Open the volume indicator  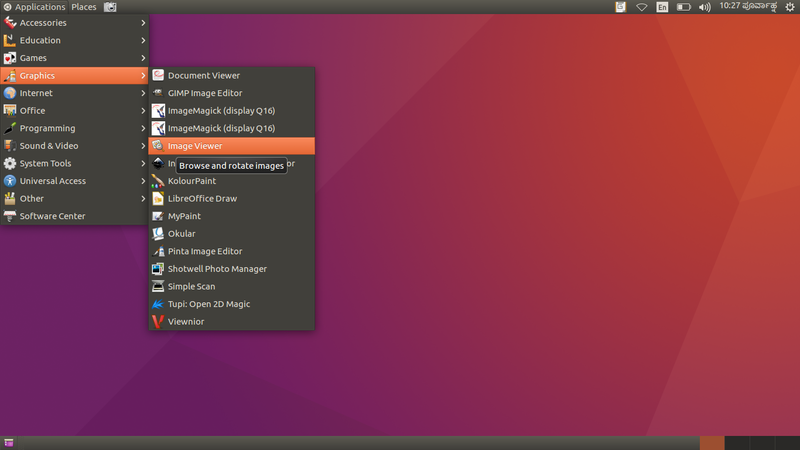point(705,7)
